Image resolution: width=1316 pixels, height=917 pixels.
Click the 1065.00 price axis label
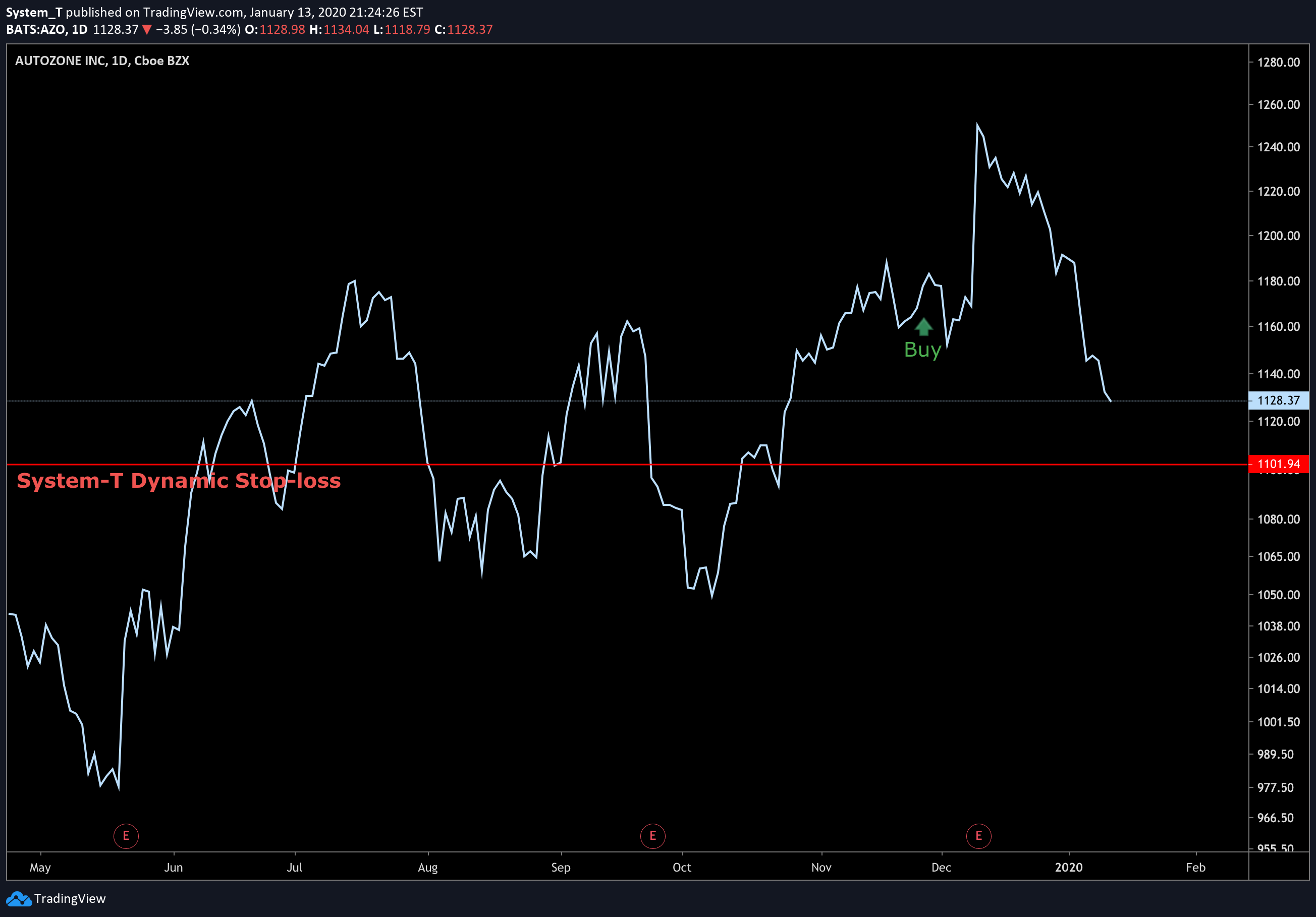(x=1279, y=557)
